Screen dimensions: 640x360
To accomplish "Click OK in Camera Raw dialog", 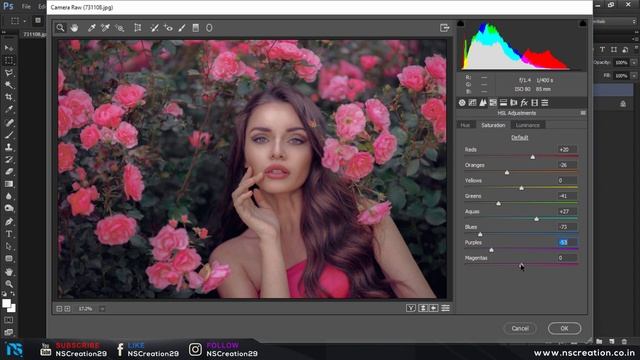I will (564, 328).
